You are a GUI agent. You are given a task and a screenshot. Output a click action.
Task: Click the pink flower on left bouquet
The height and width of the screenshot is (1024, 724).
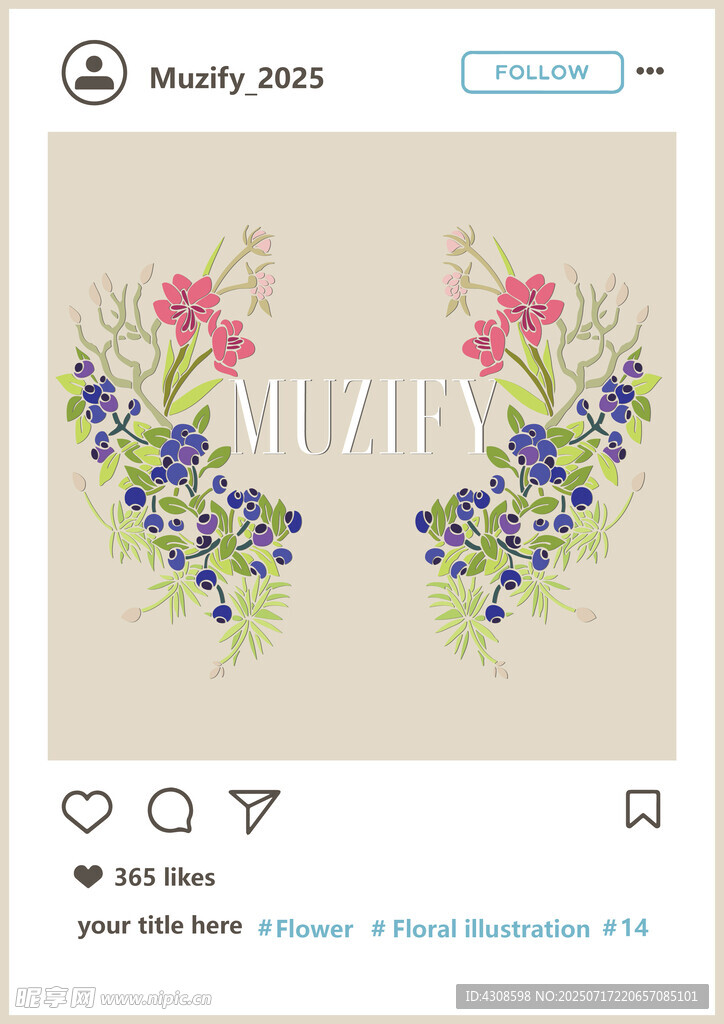pyautogui.click(x=187, y=307)
